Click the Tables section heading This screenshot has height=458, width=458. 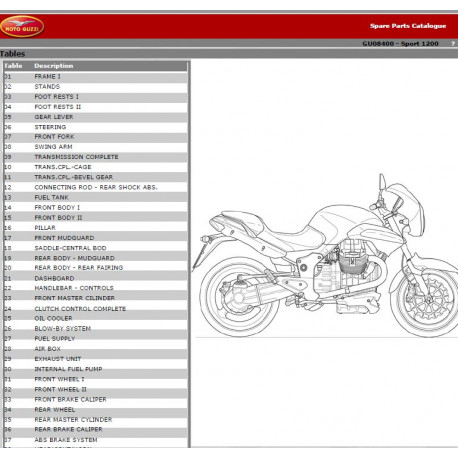pos(13,54)
